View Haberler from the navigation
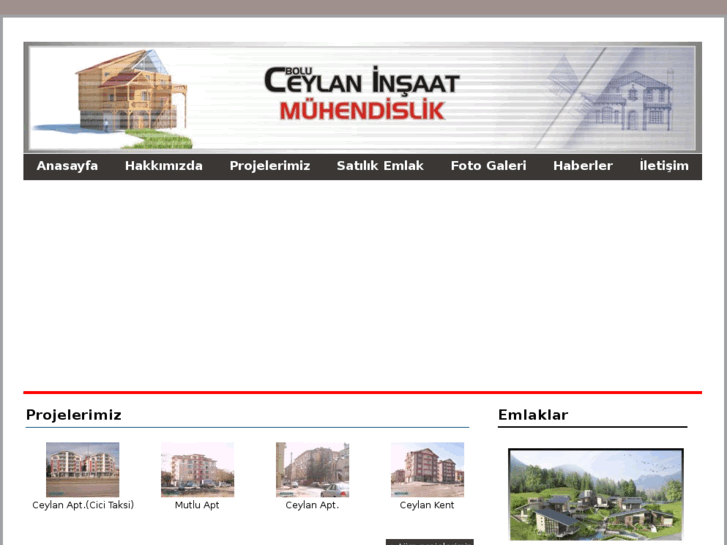727x545 pixels. [583, 166]
